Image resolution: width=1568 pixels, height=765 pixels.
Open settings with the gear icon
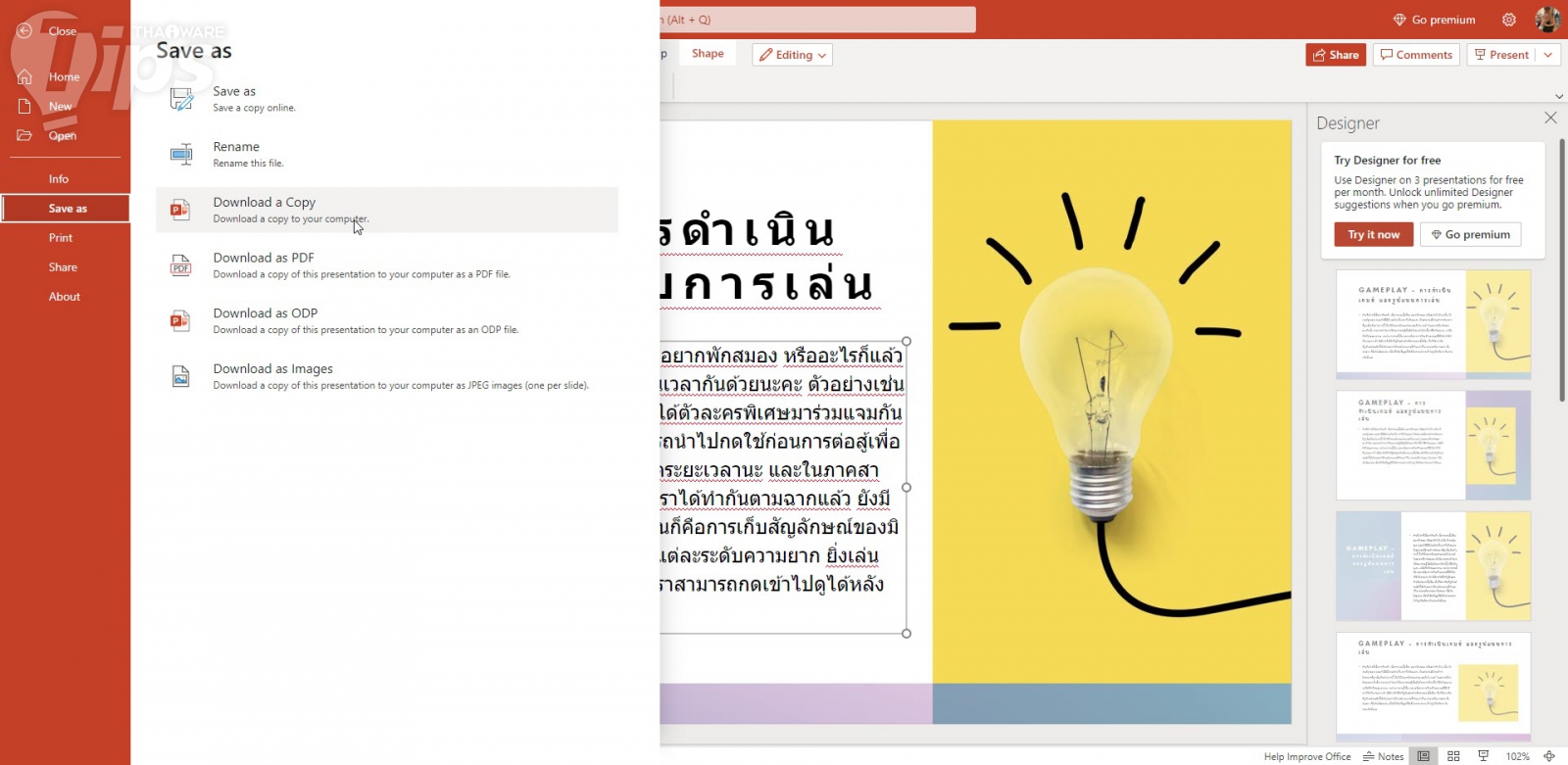[1509, 20]
